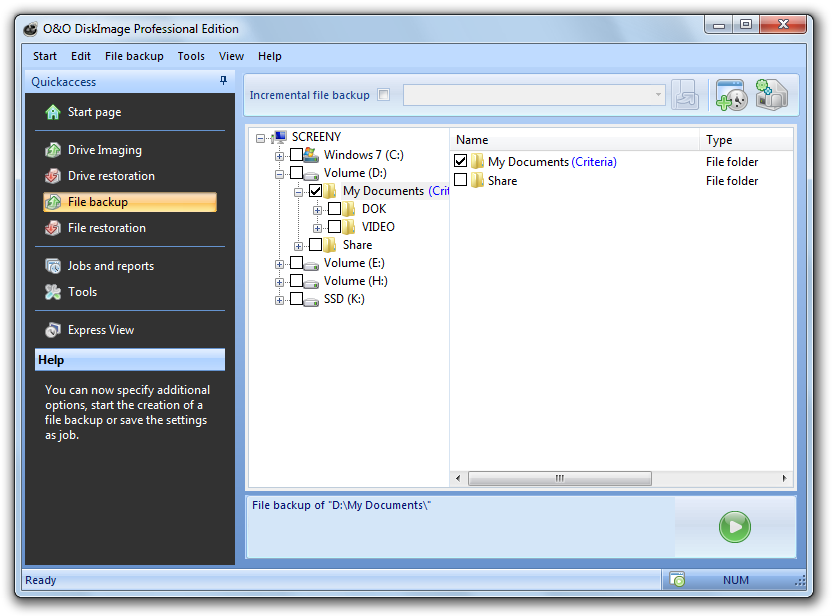Screen dimensions: 832x616
Task: Expand the VIDEO folder node
Action: click(x=317, y=229)
